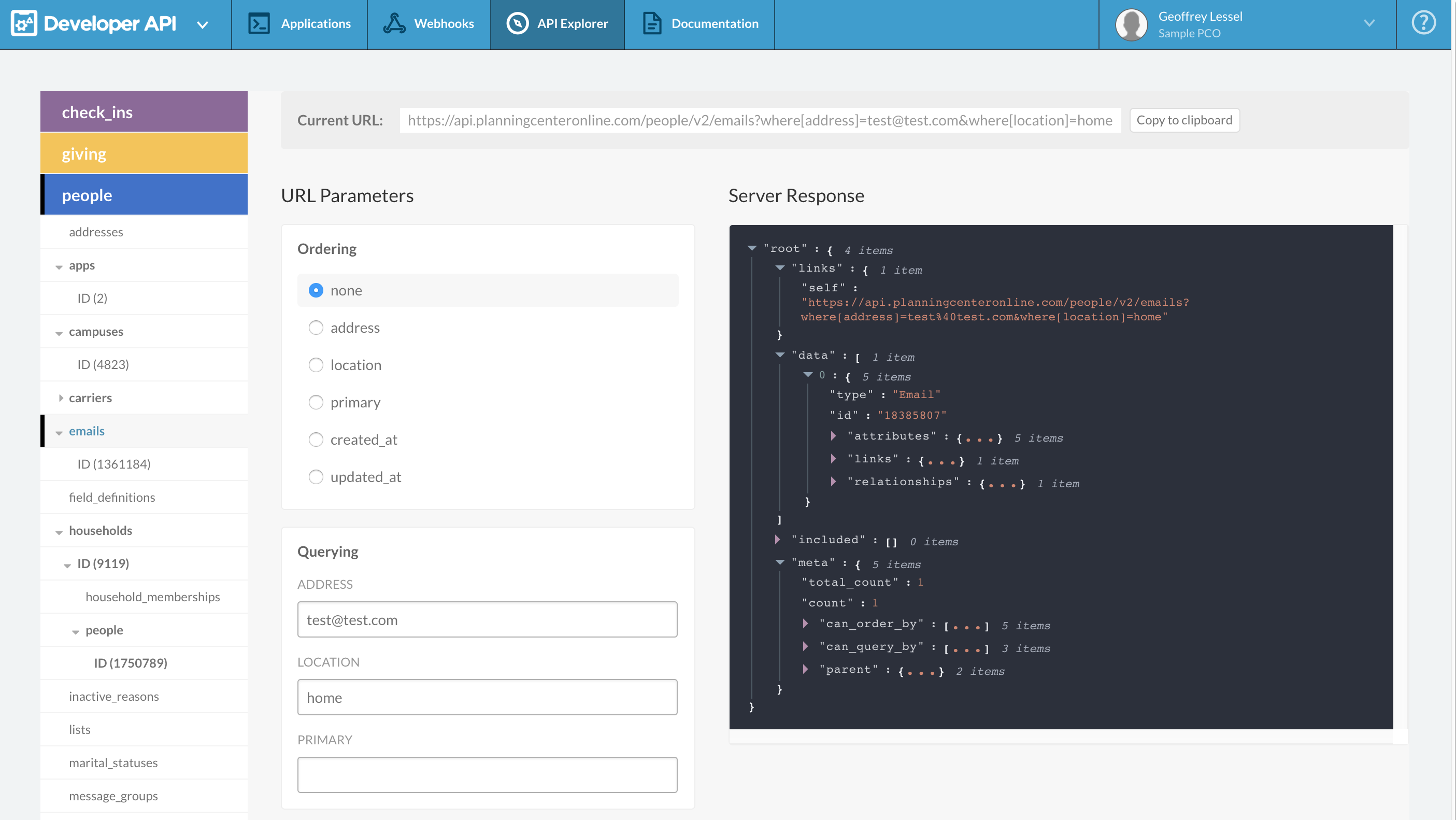The width and height of the screenshot is (1456, 820).
Task: Select the address ordering radio button
Action: (x=316, y=328)
